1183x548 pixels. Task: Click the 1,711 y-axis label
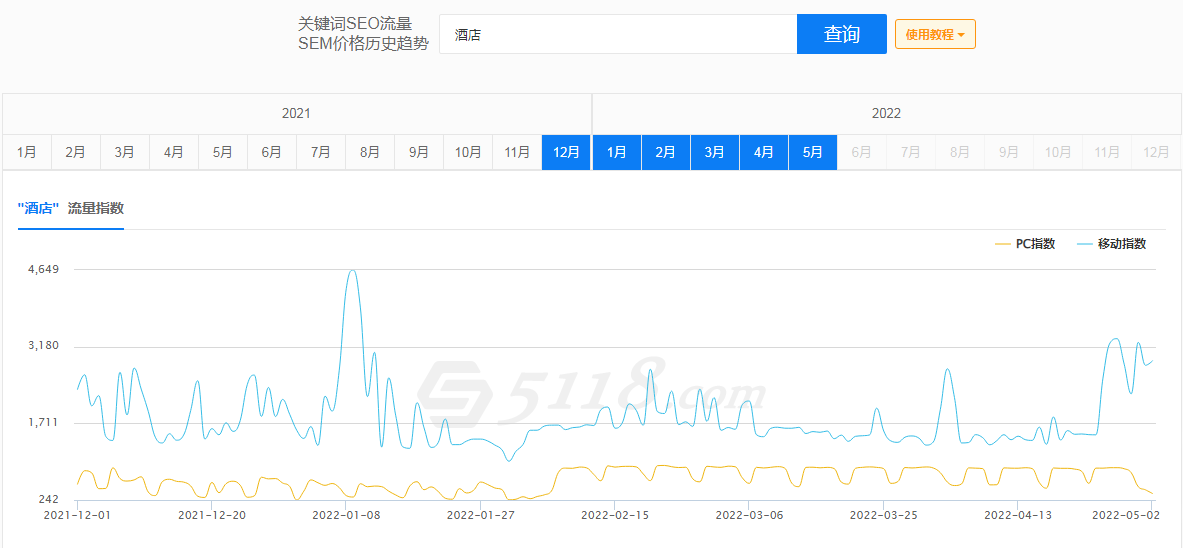[43, 423]
